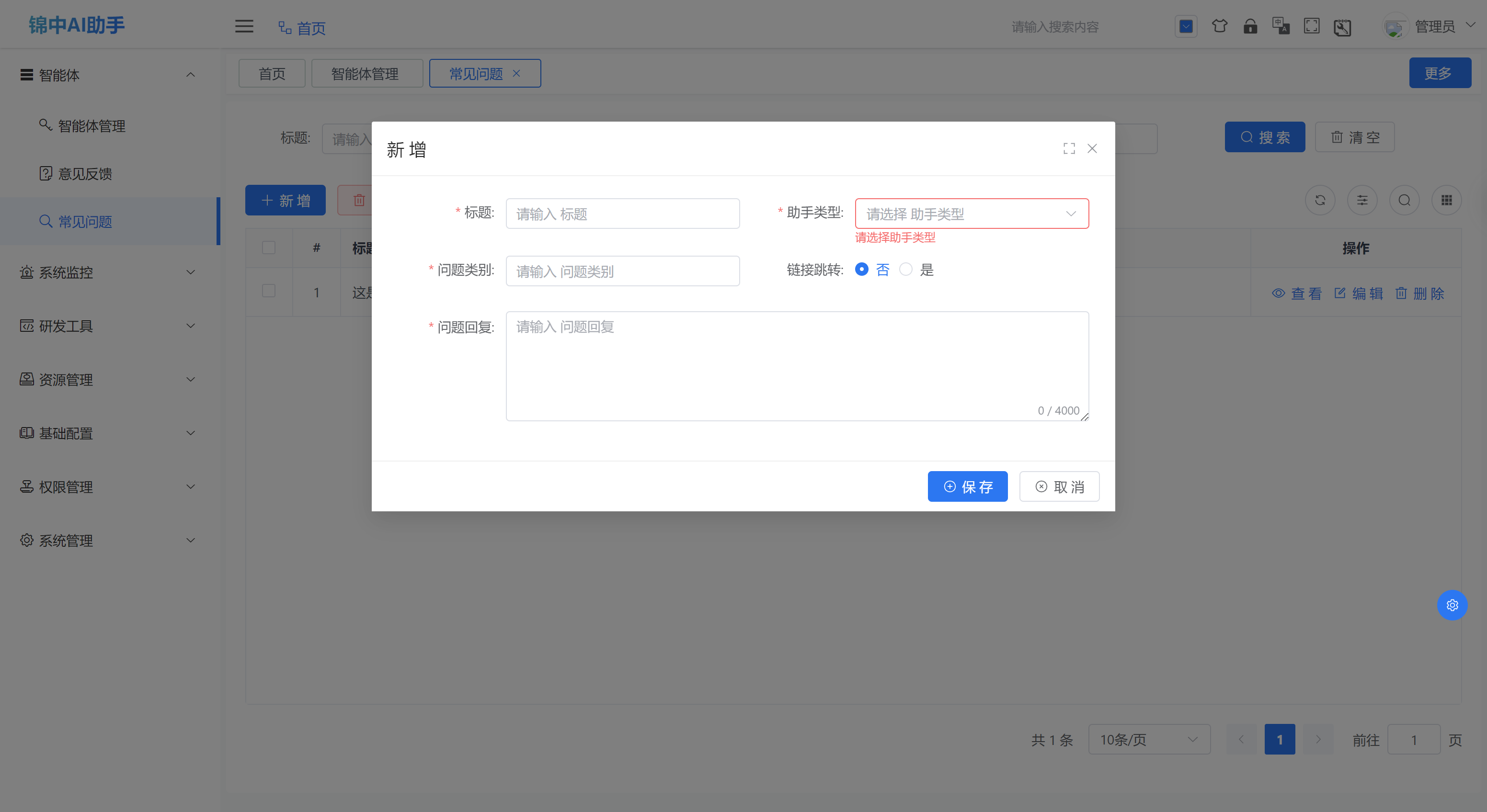This screenshot has width=1487, height=812.
Task: Open the 10条/页 page size dropdown
Action: tap(1149, 739)
